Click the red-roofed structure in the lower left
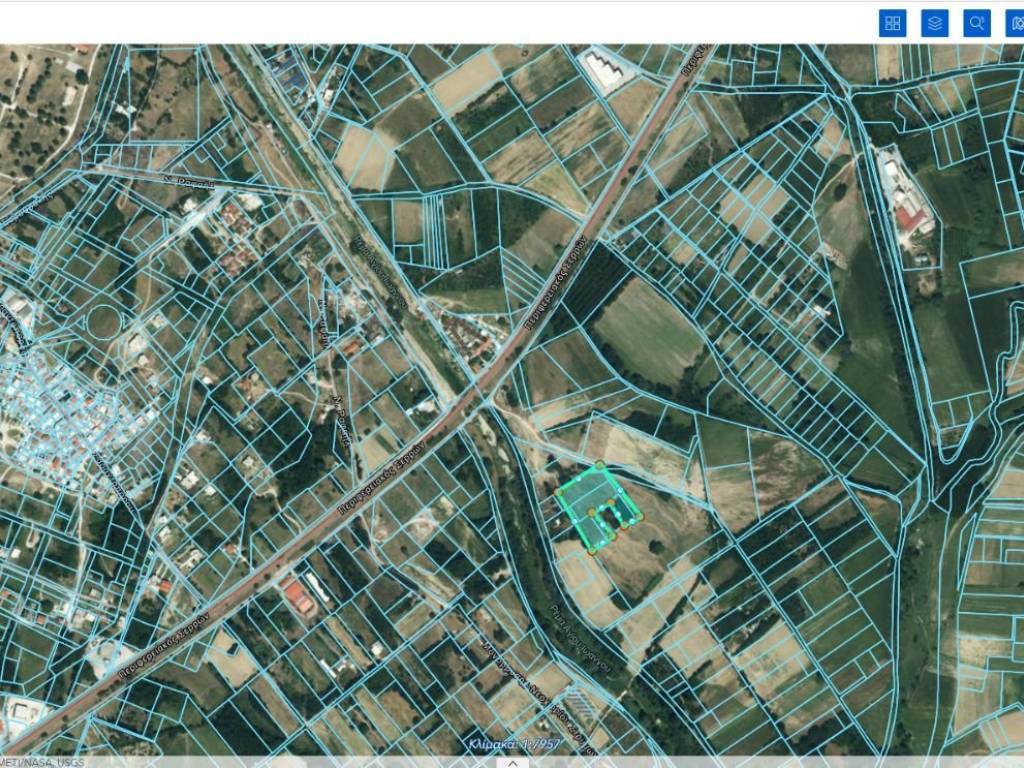1024x768 pixels. point(299,597)
